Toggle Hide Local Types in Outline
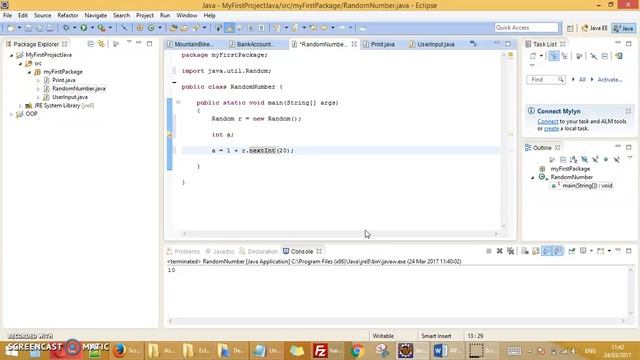 617,159
